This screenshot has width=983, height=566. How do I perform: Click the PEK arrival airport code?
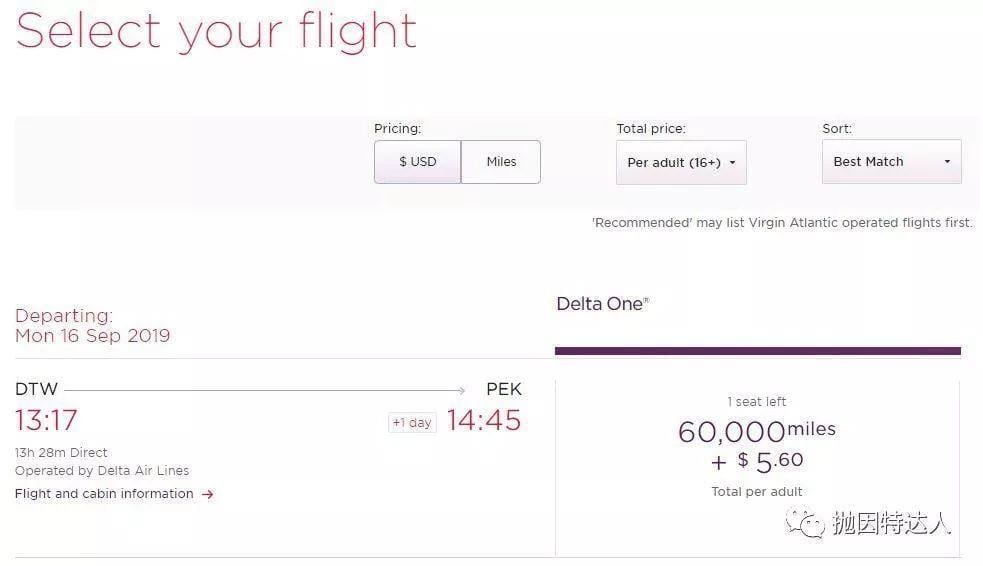pyautogui.click(x=504, y=389)
